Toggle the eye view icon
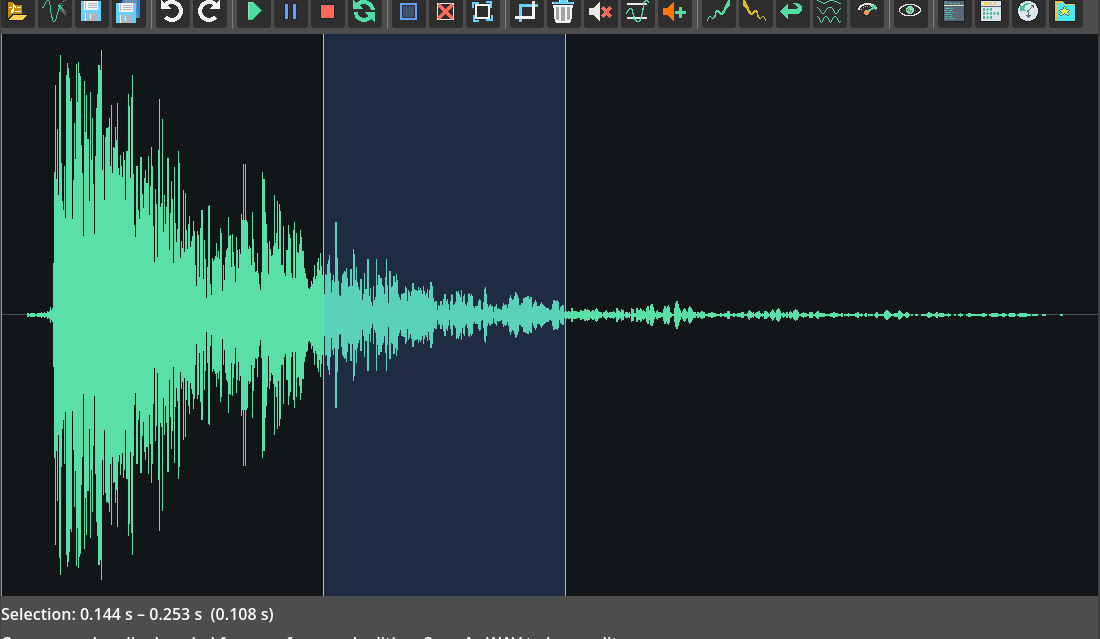Image resolution: width=1100 pixels, height=639 pixels. coord(910,11)
